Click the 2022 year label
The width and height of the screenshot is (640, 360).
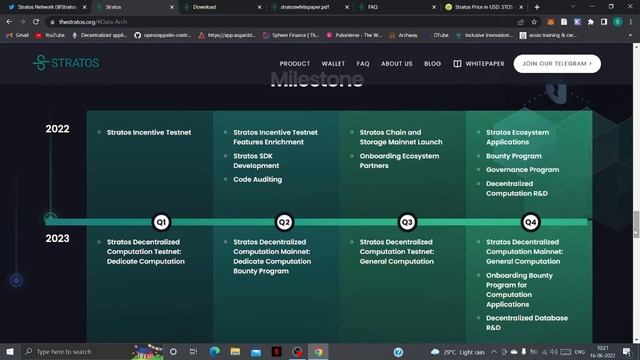58,129
